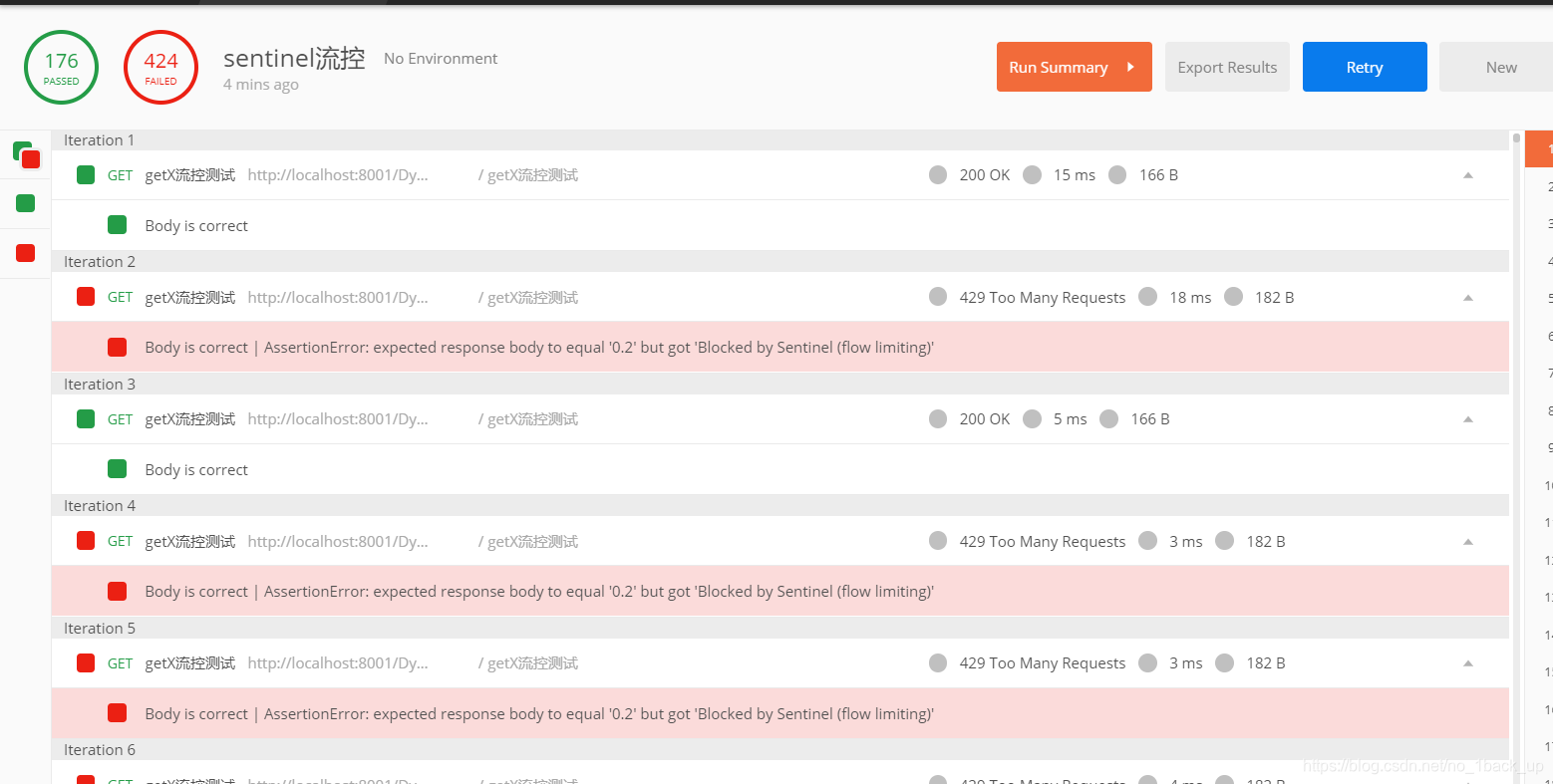The width and height of the screenshot is (1553, 784).
Task: Click the grey circle before '200 OK' in Iteration 3
Action: point(938,419)
